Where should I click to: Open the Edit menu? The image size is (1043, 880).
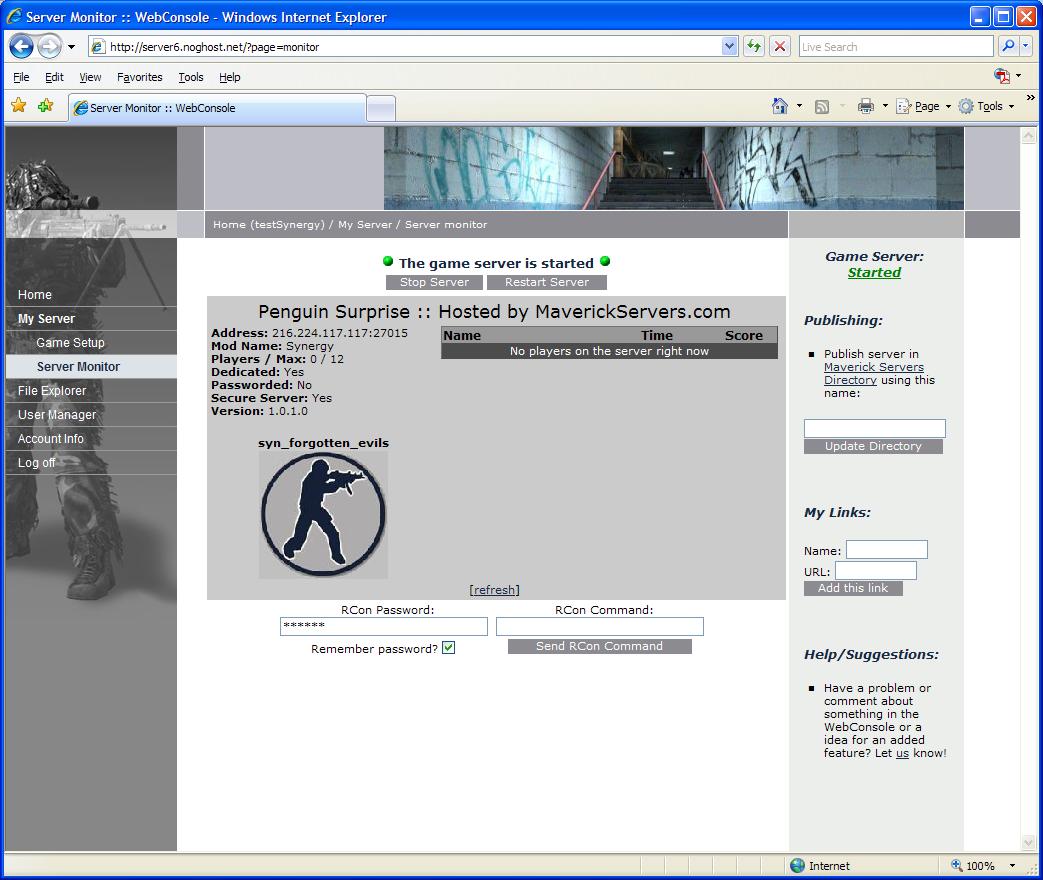54,77
